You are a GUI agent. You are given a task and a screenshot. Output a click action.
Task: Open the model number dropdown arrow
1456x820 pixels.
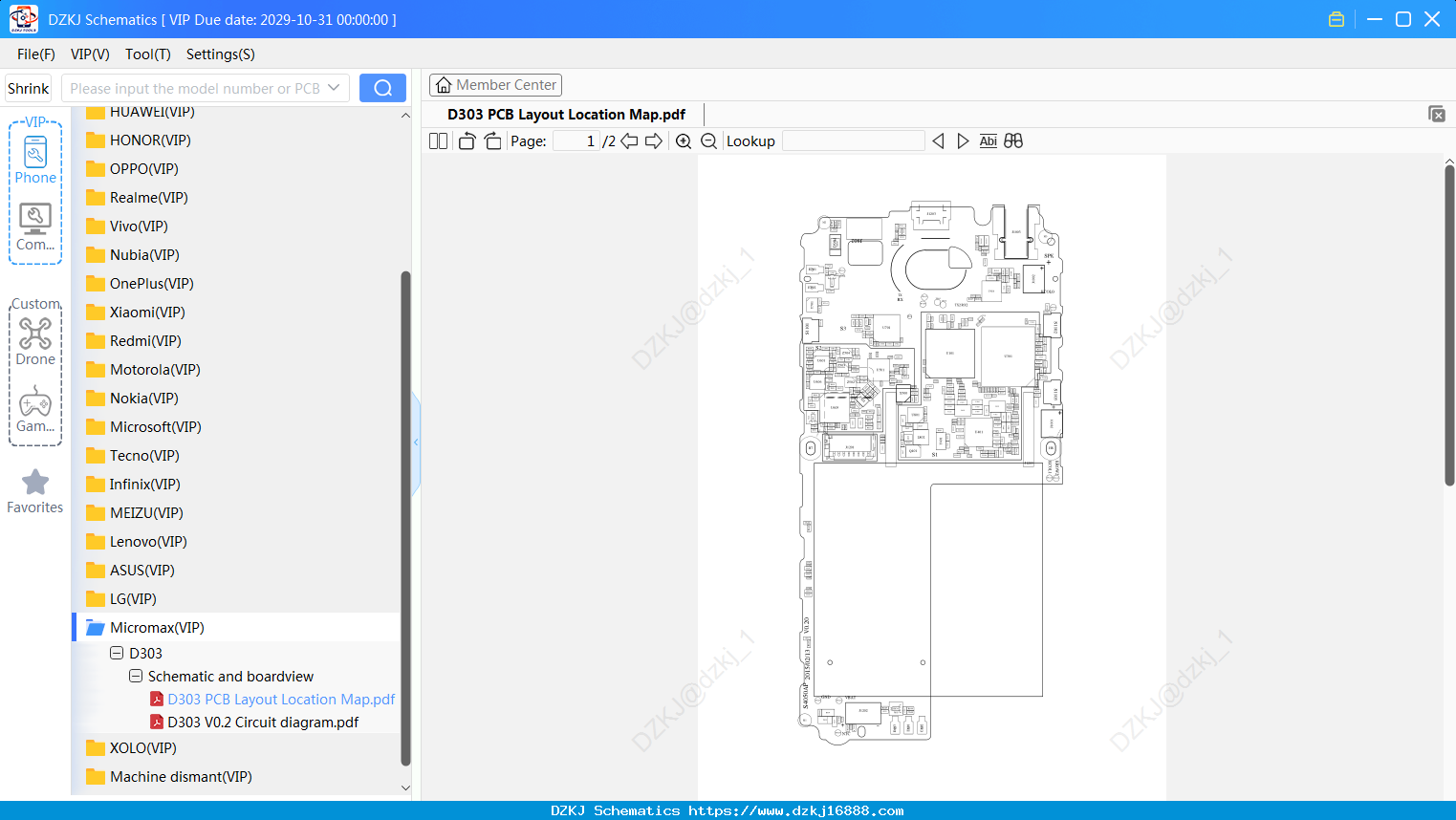pyautogui.click(x=334, y=88)
